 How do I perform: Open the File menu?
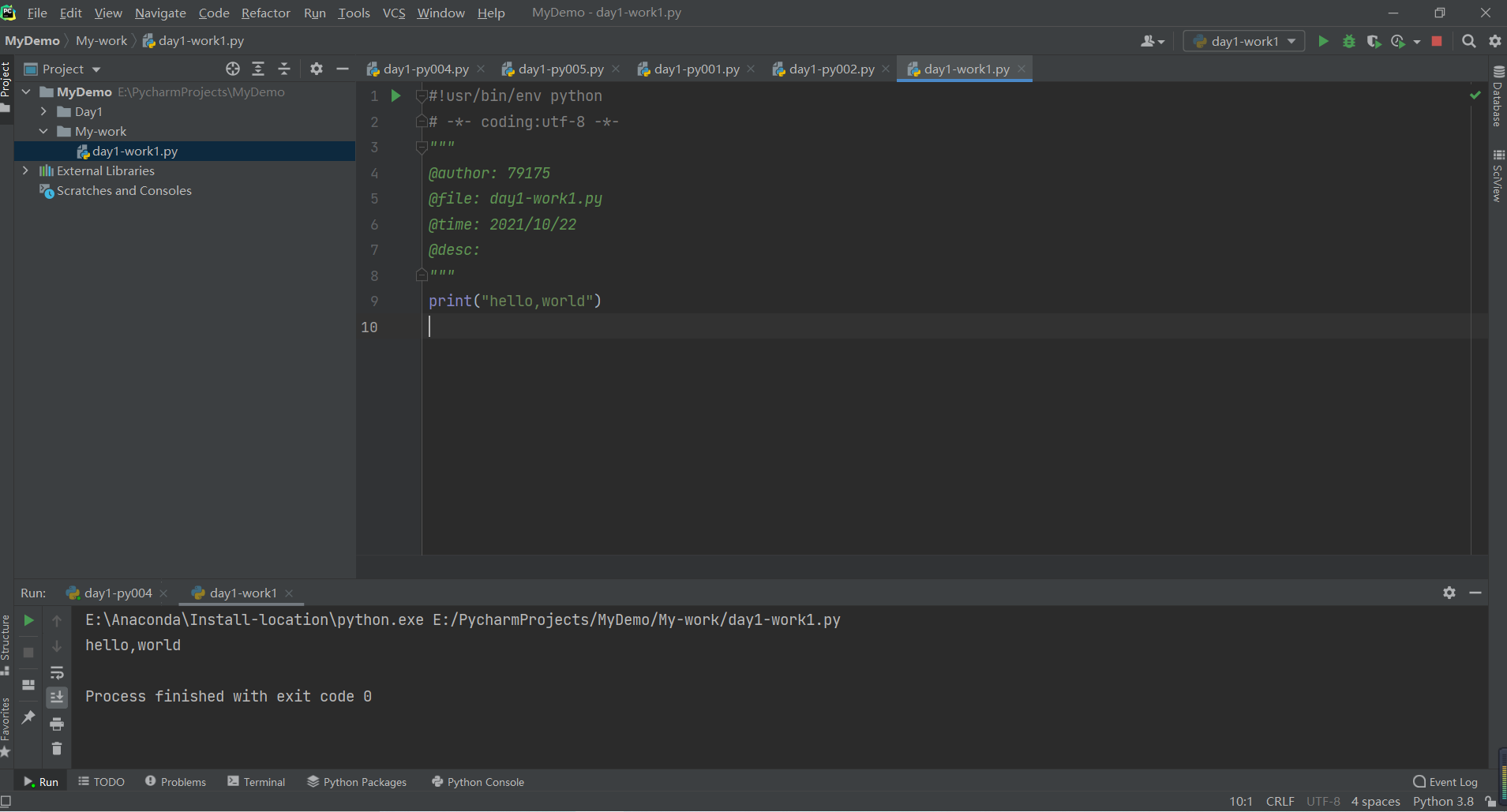(x=37, y=13)
